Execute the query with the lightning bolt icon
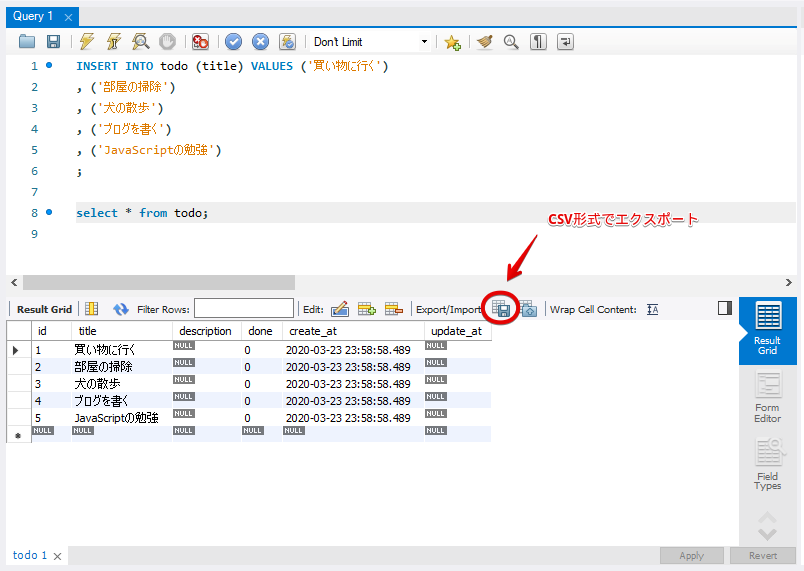The image size is (804, 571). (x=87, y=42)
